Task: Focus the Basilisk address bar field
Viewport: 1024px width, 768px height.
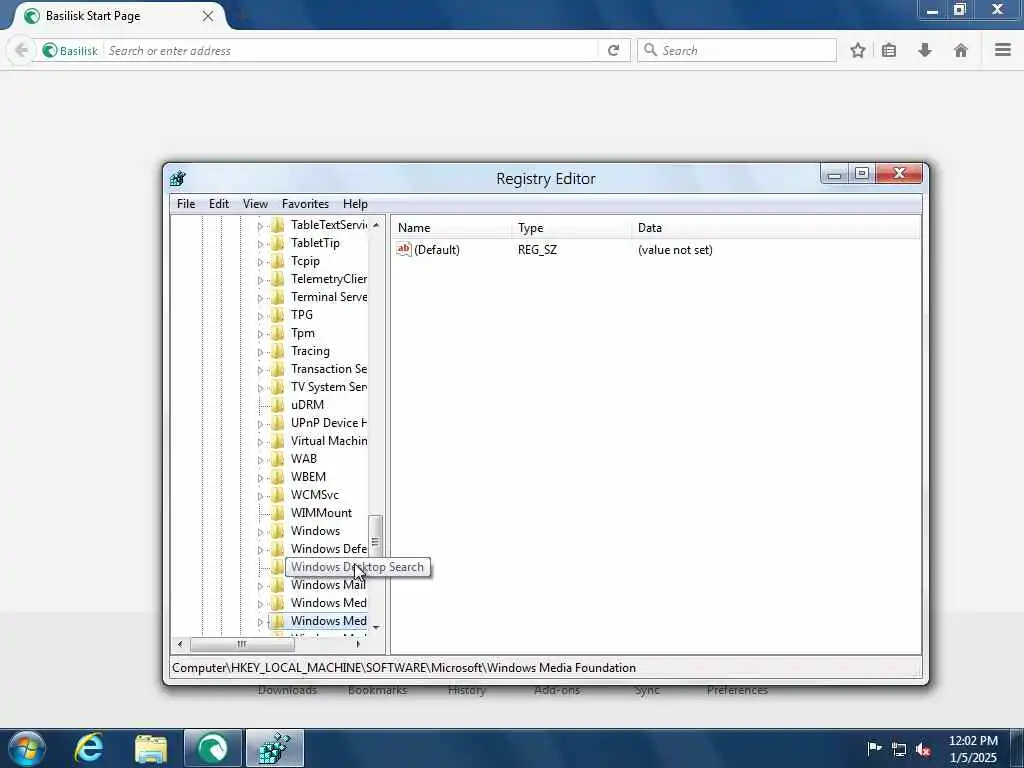Action: (351, 50)
